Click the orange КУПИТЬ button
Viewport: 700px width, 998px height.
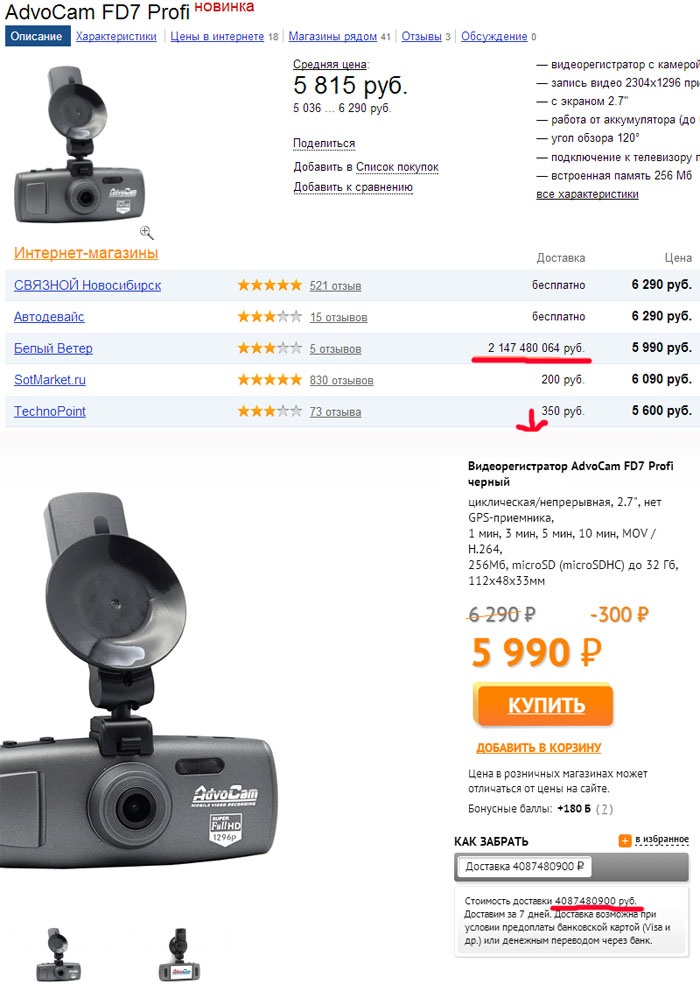pos(543,705)
